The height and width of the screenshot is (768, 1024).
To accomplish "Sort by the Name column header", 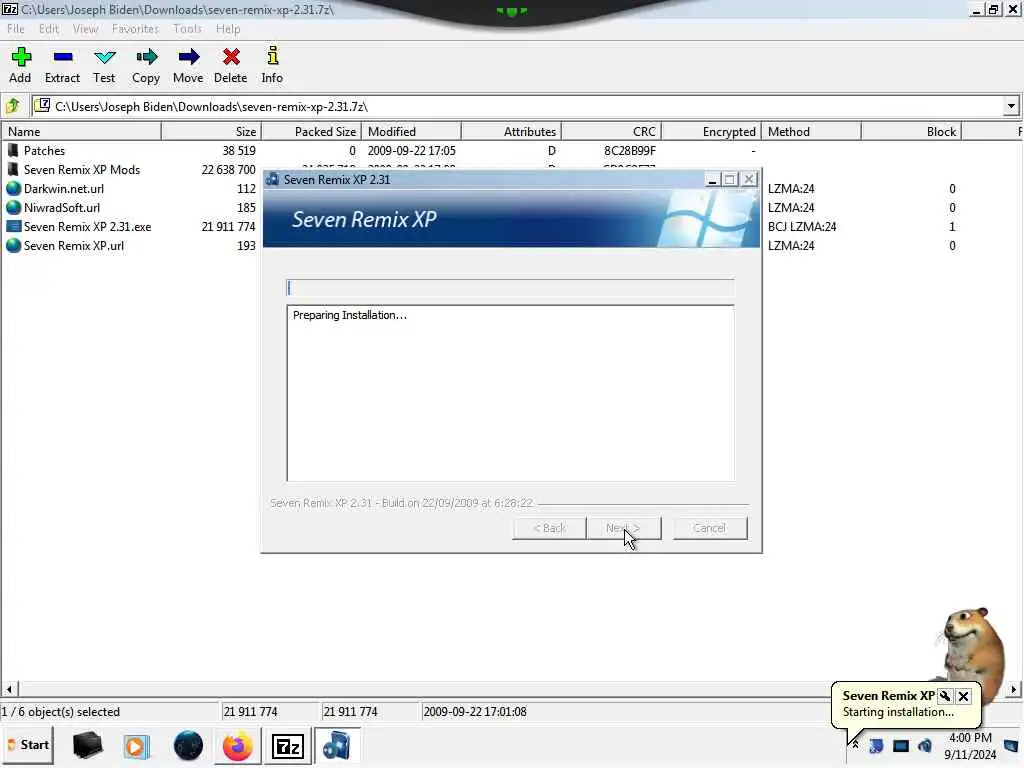I will pyautogui.click(x=81, y=131).
